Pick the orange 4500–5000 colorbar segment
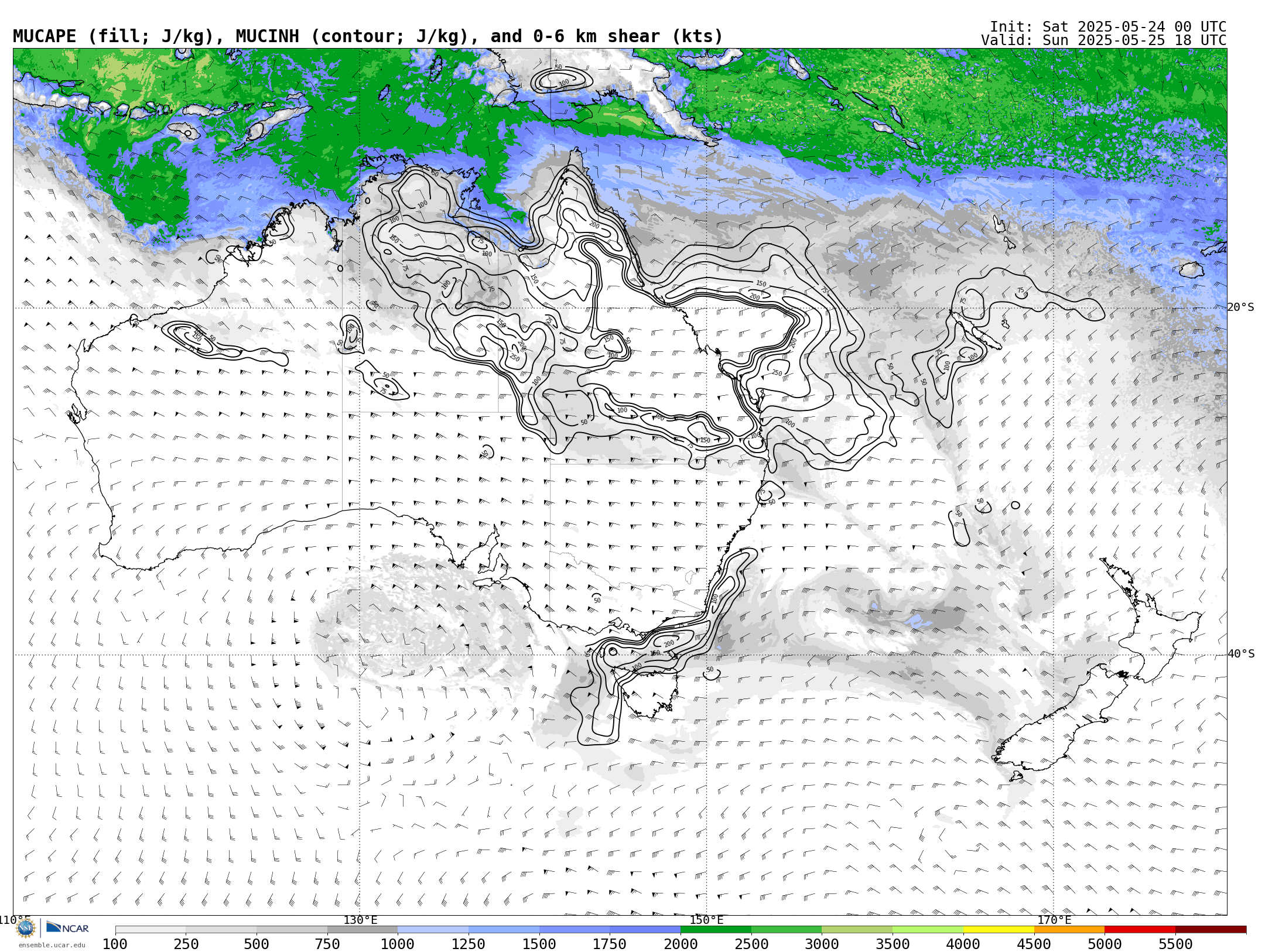This screenshot has height=952, width=1265. click(1069, 930)
